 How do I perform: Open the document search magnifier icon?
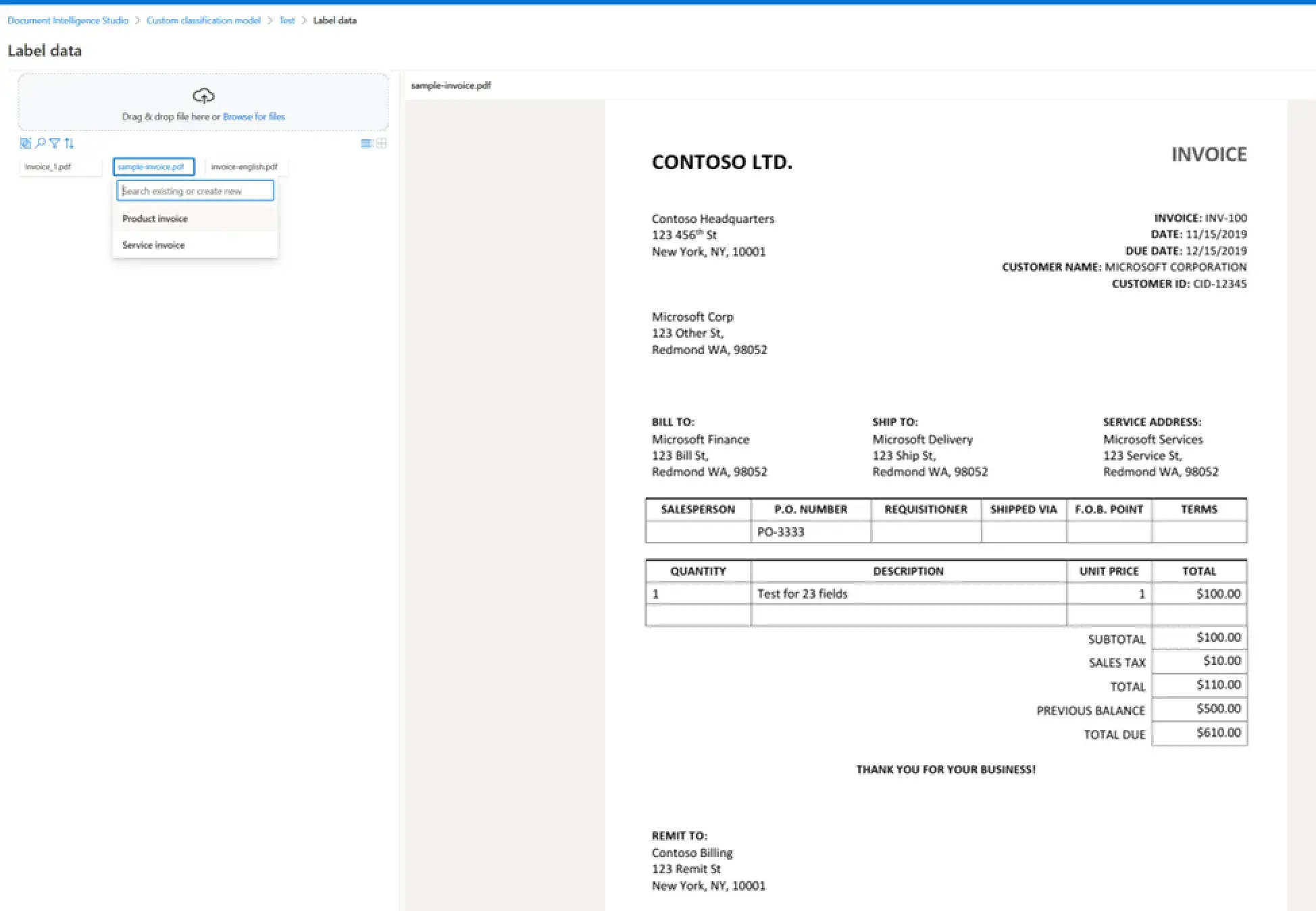point(41,143)
